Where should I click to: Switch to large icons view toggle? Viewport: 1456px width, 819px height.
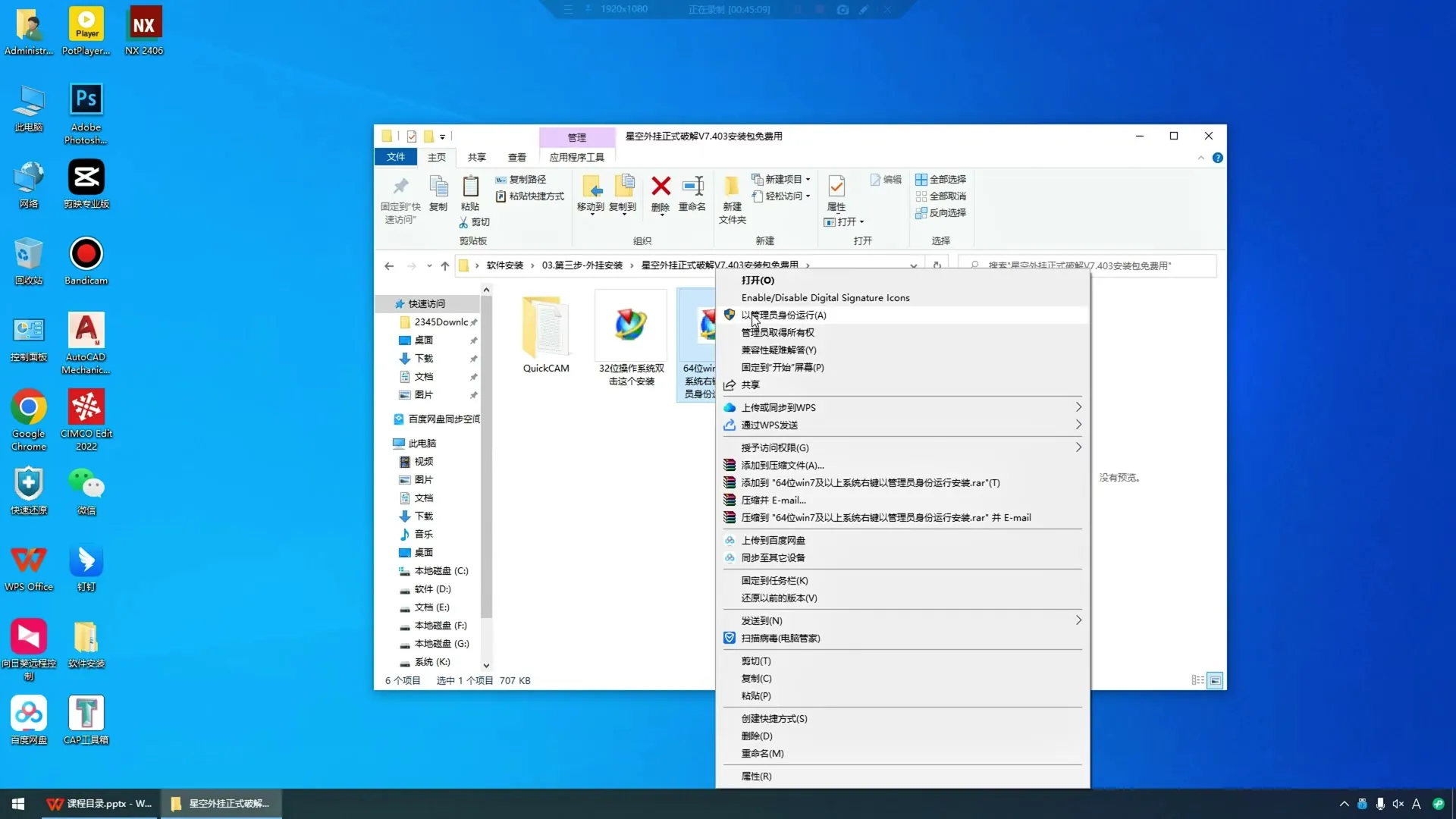(x=1215, y=680)
